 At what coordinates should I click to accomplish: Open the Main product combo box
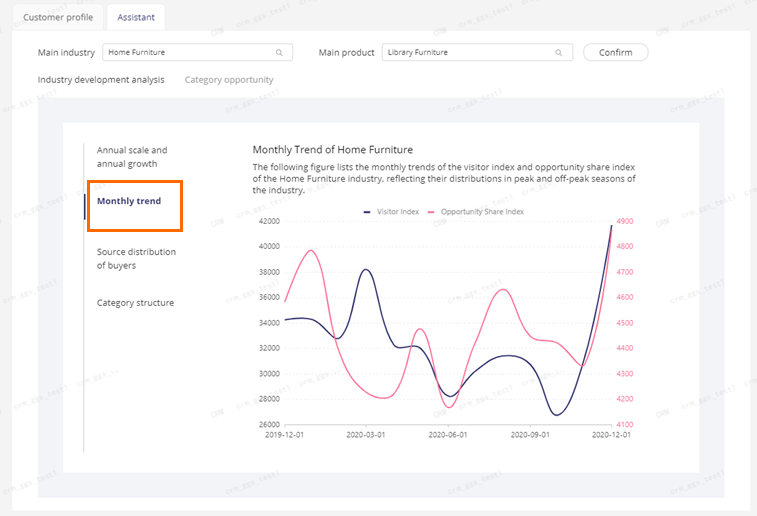470,52
